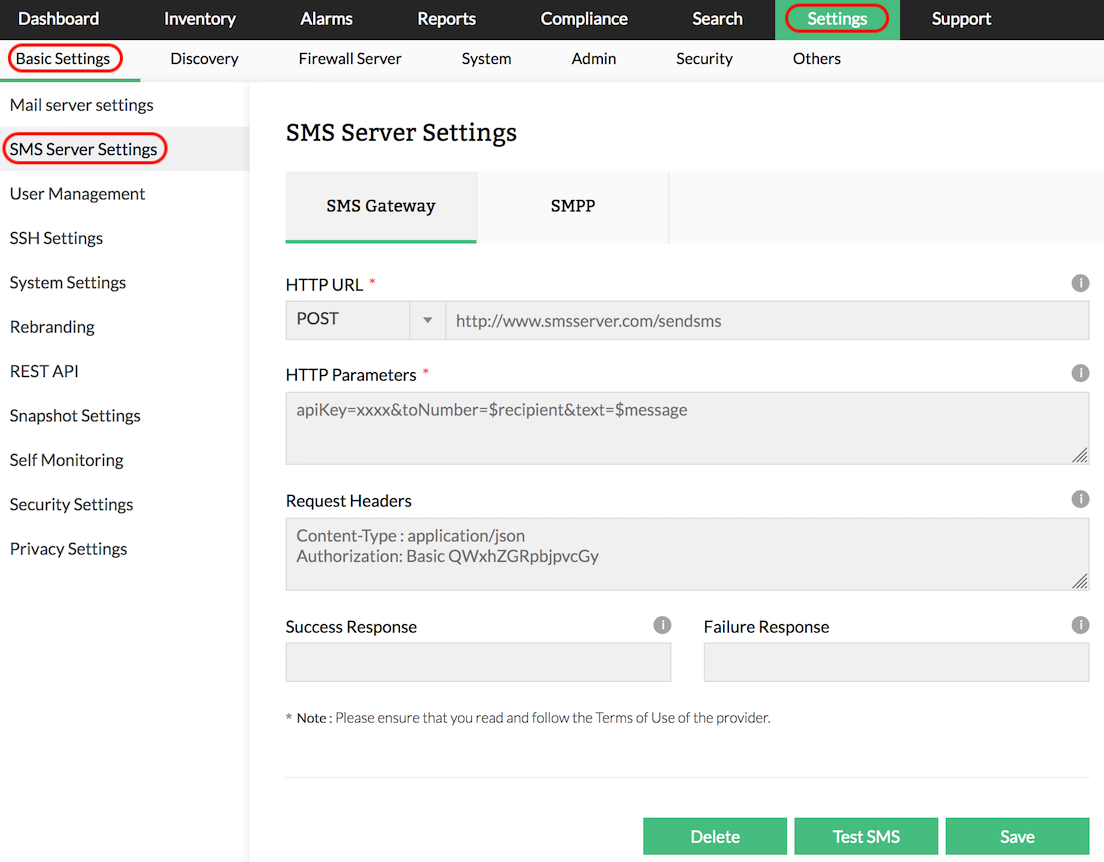
Task: Click into the HTTP URL text field
Action: coord(766,321)
